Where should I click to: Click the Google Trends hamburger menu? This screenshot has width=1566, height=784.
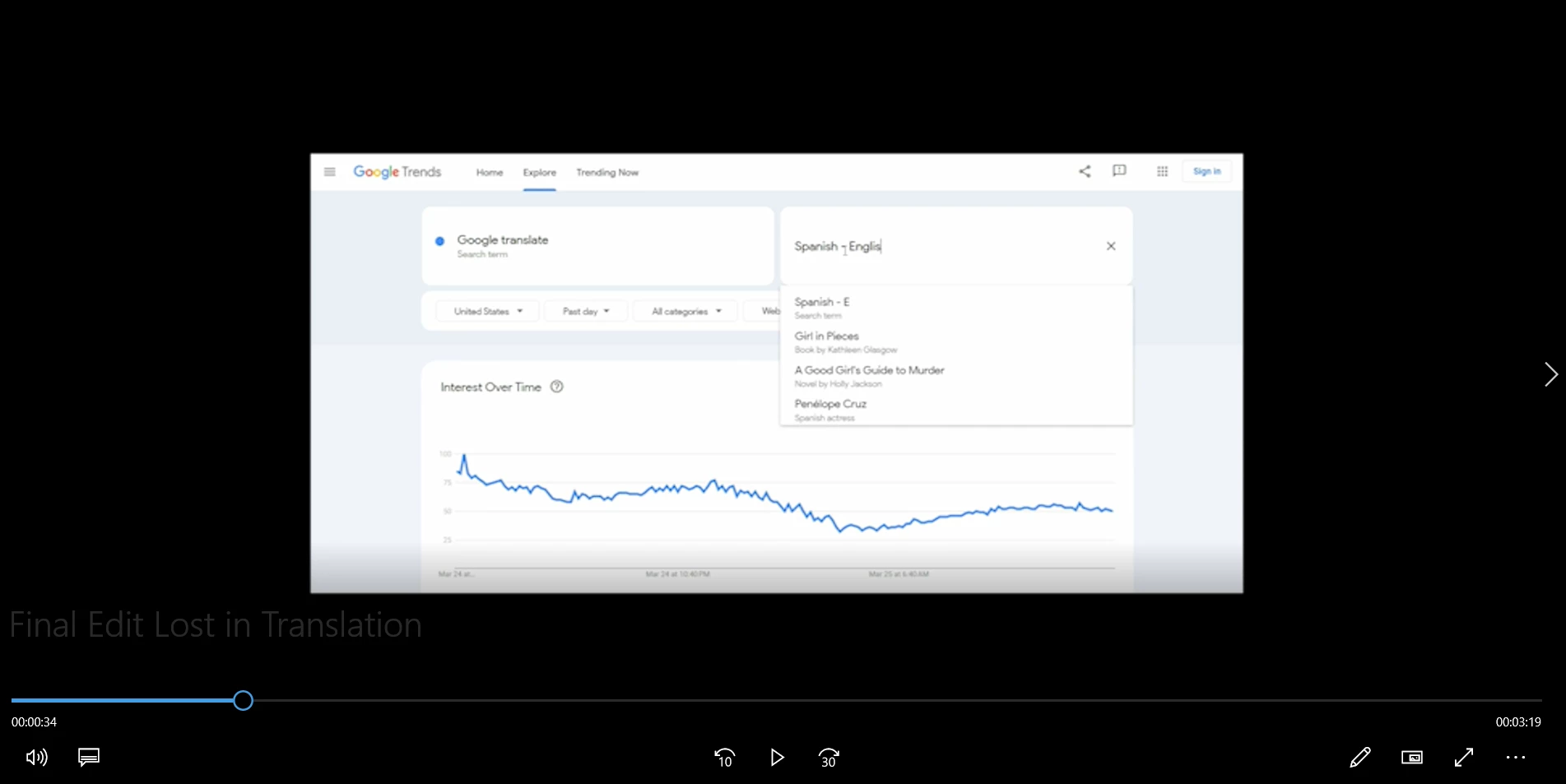pos(330,172)
